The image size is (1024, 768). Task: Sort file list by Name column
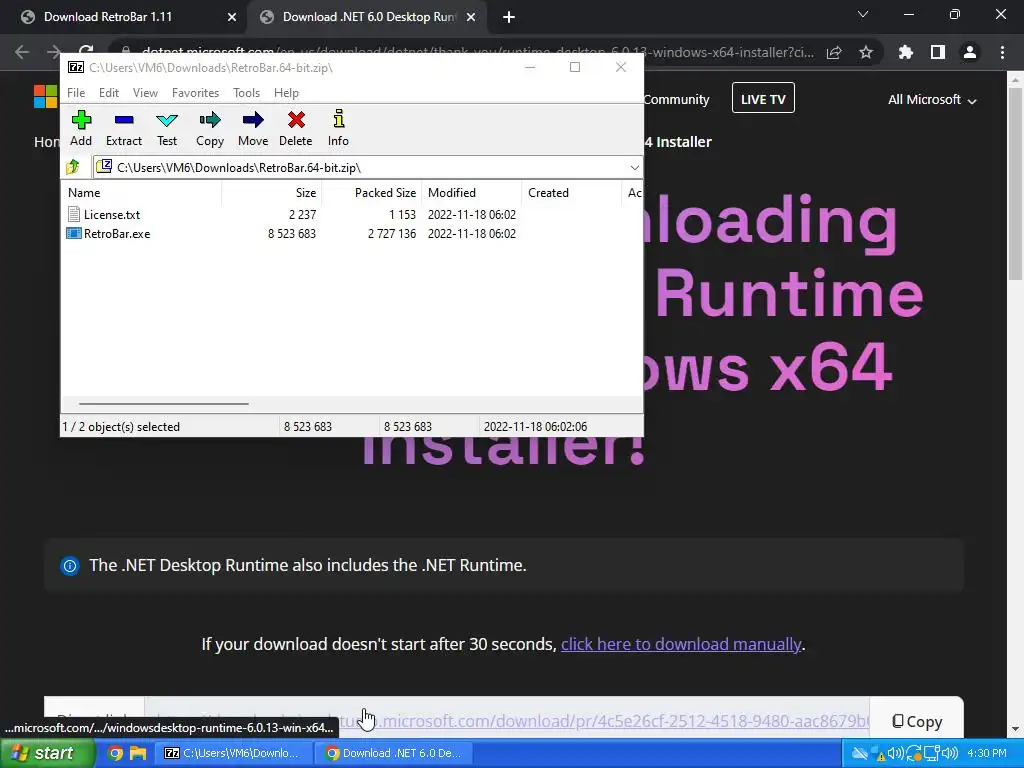pos(142,193)
